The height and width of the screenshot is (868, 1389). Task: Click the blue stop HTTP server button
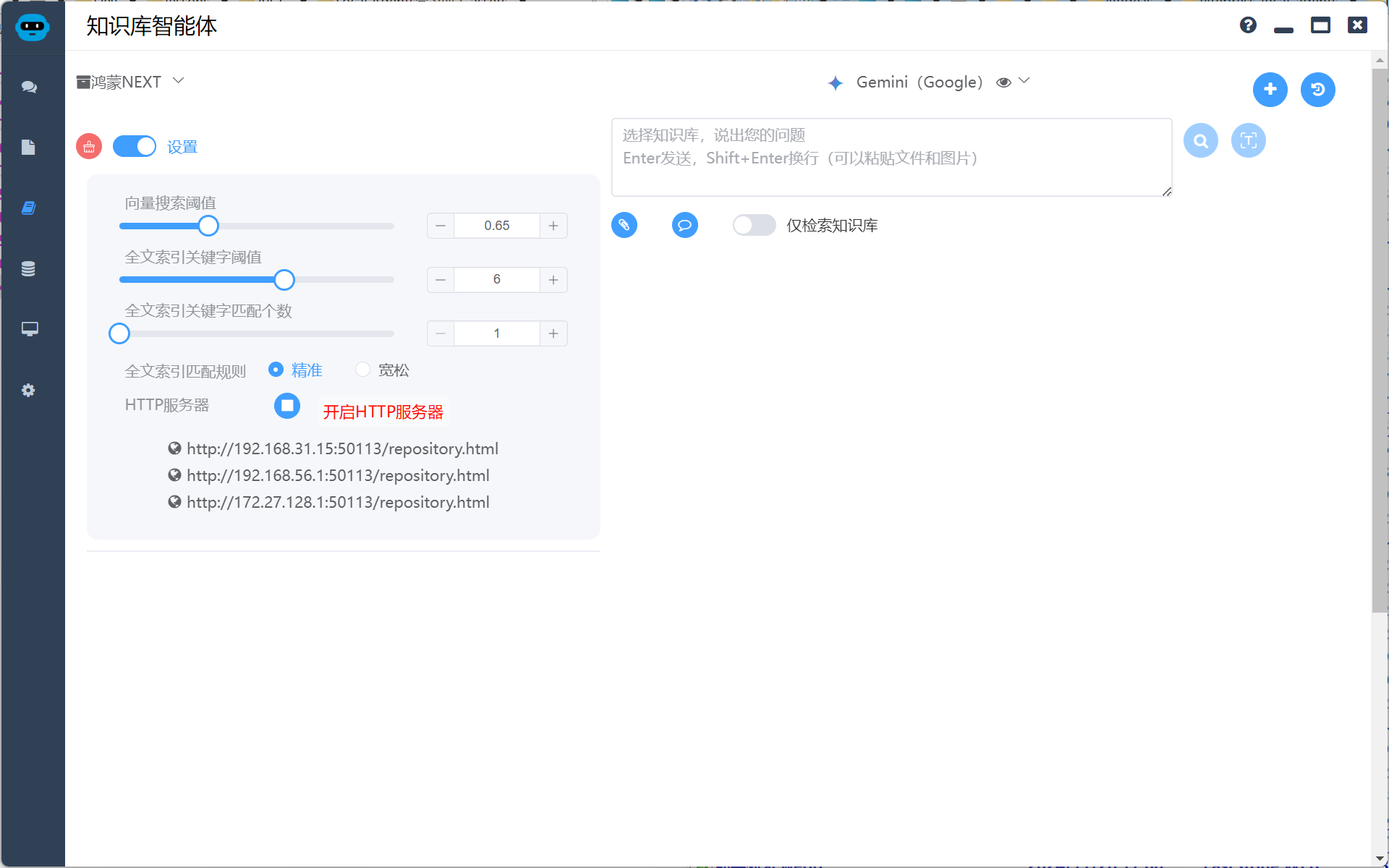[x=287, y=406]
